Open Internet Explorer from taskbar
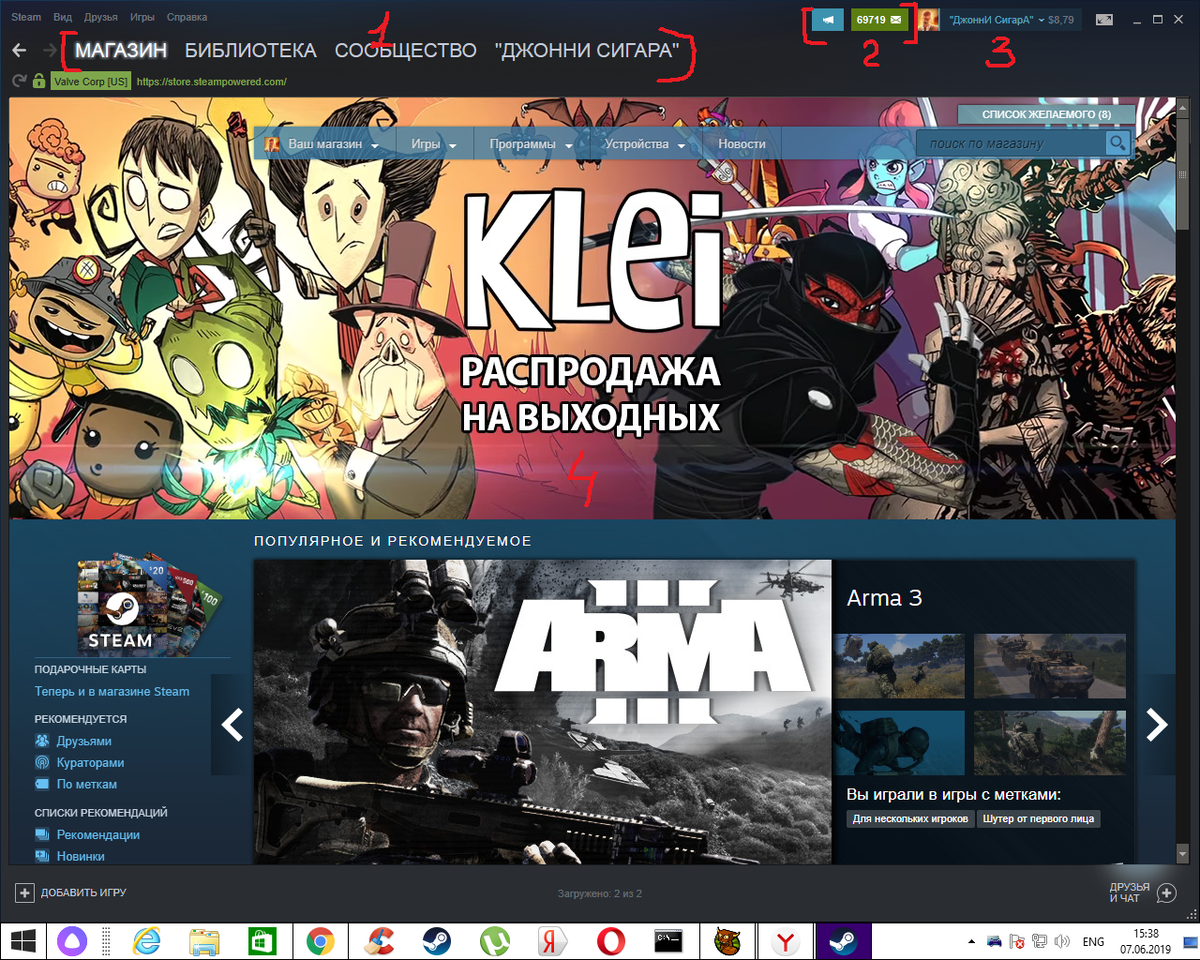This screenshot has width=1200, height=960. (147, 941)
